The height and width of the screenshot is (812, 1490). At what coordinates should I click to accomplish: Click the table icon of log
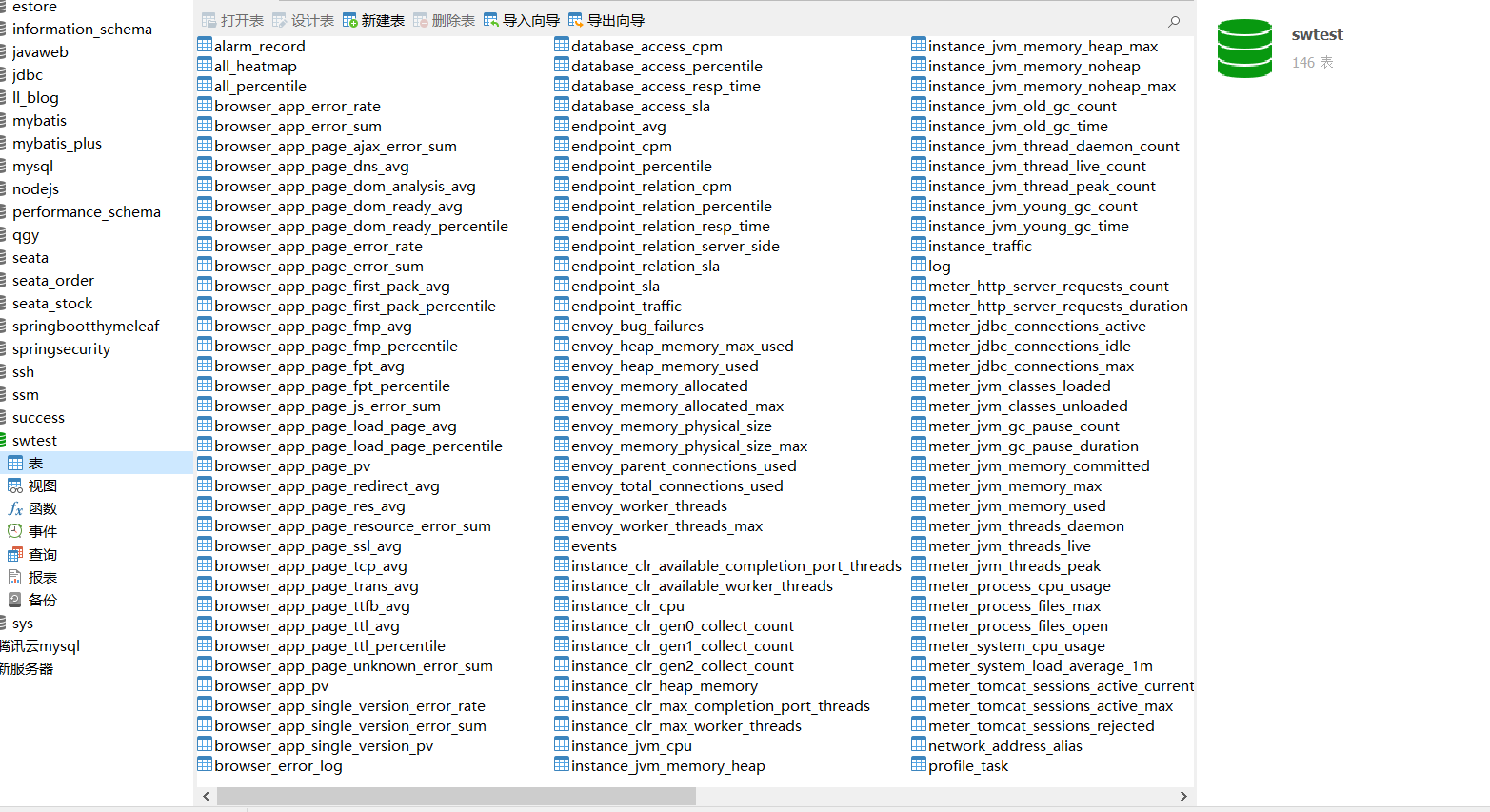(919, 265)
